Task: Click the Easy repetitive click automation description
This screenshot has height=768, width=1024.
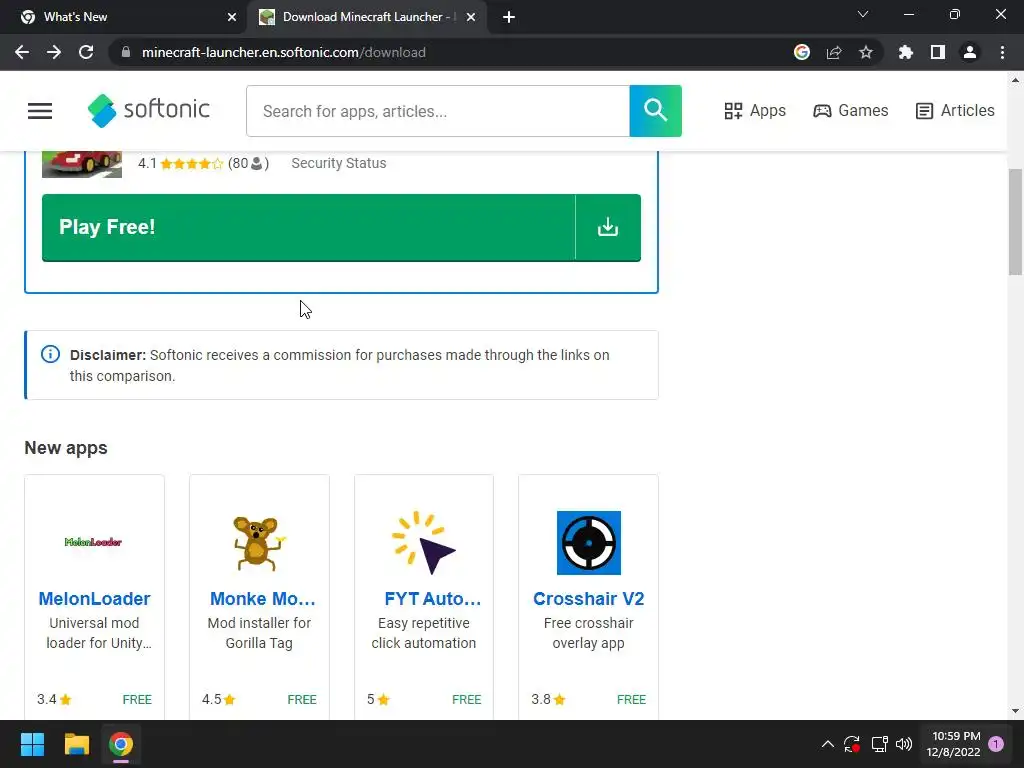Action: click(x=424, y=633)
